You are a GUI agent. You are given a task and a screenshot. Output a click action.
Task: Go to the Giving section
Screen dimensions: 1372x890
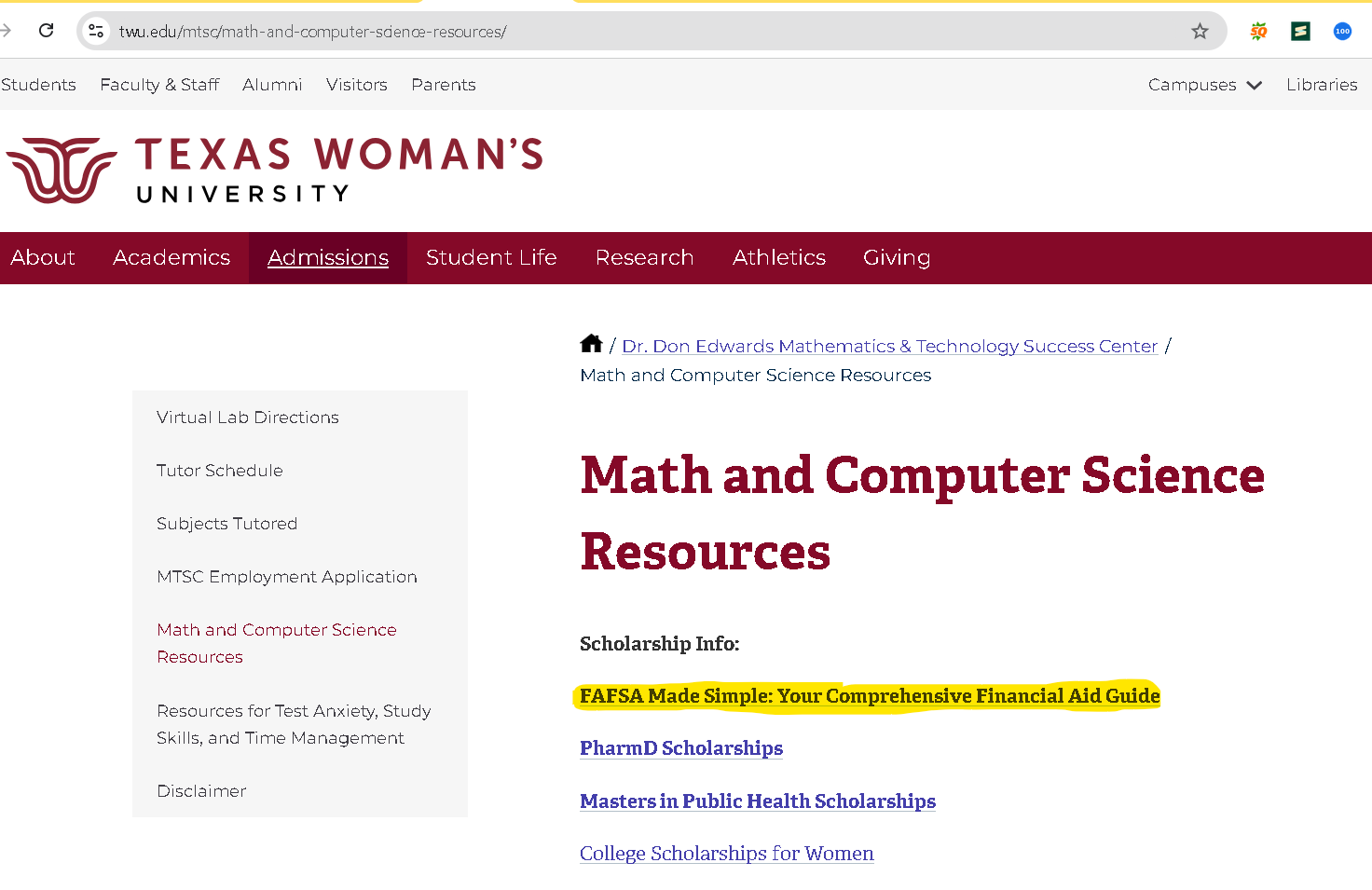897,257
